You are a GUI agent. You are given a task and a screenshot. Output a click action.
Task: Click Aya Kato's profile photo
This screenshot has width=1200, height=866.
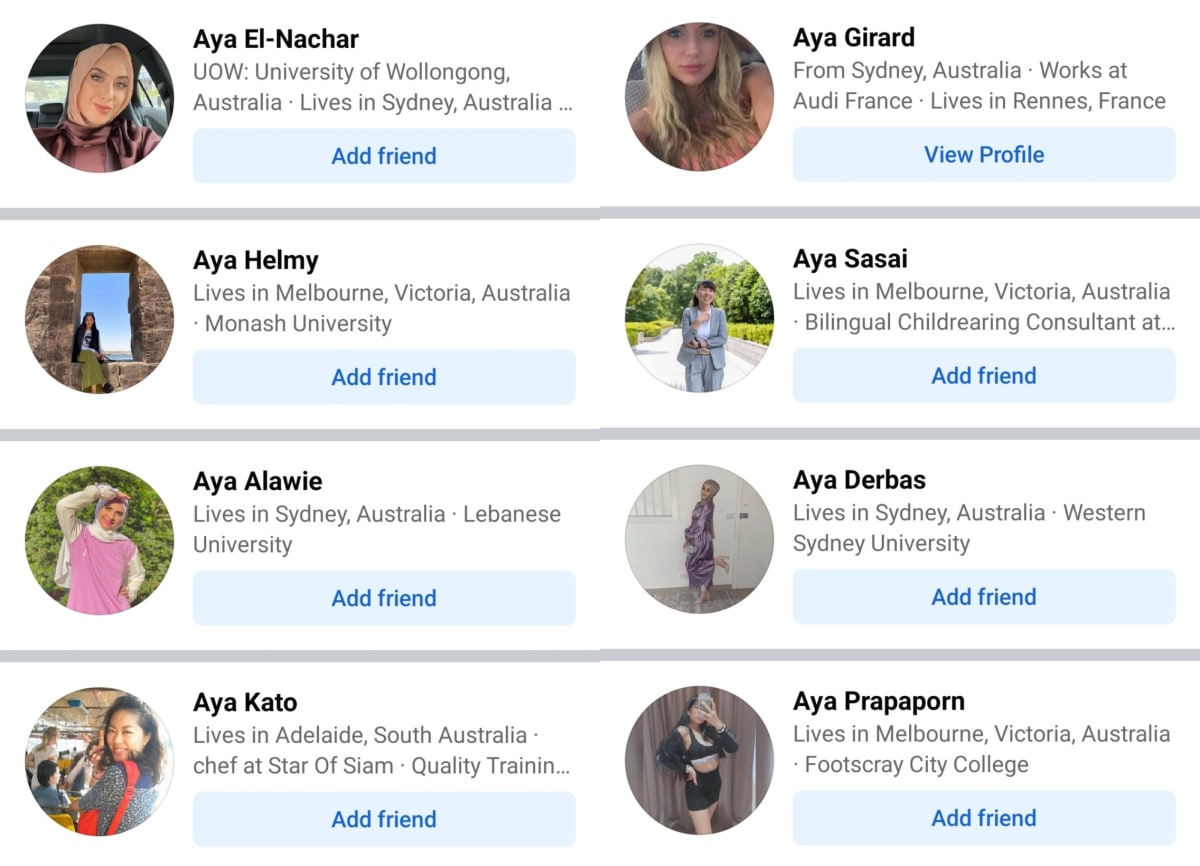(99, 761)
